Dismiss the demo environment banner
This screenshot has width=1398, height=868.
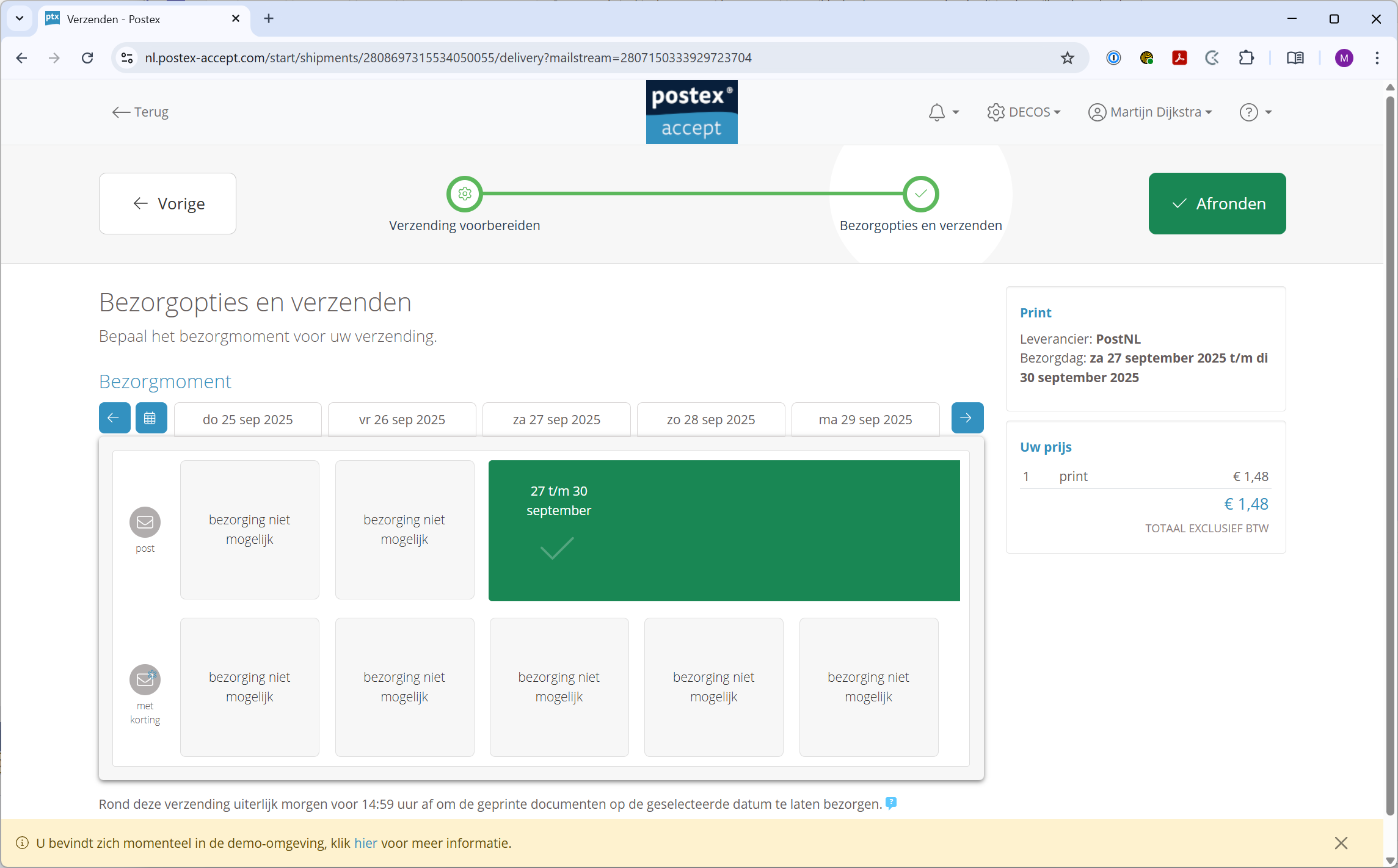click(x=1341, y=843)
